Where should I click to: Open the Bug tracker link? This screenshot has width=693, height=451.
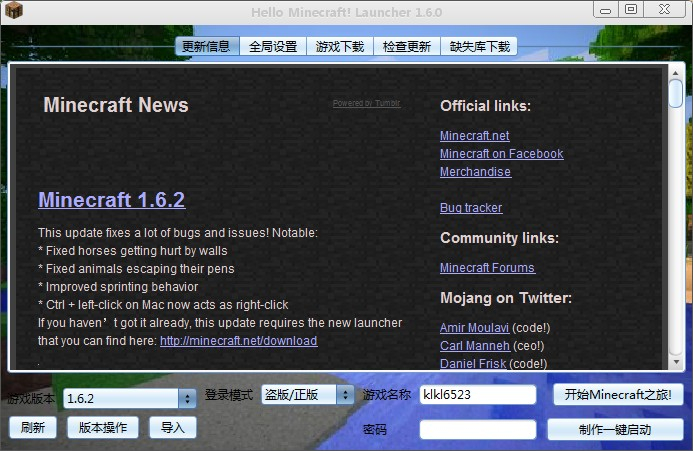tap(471, 207)
